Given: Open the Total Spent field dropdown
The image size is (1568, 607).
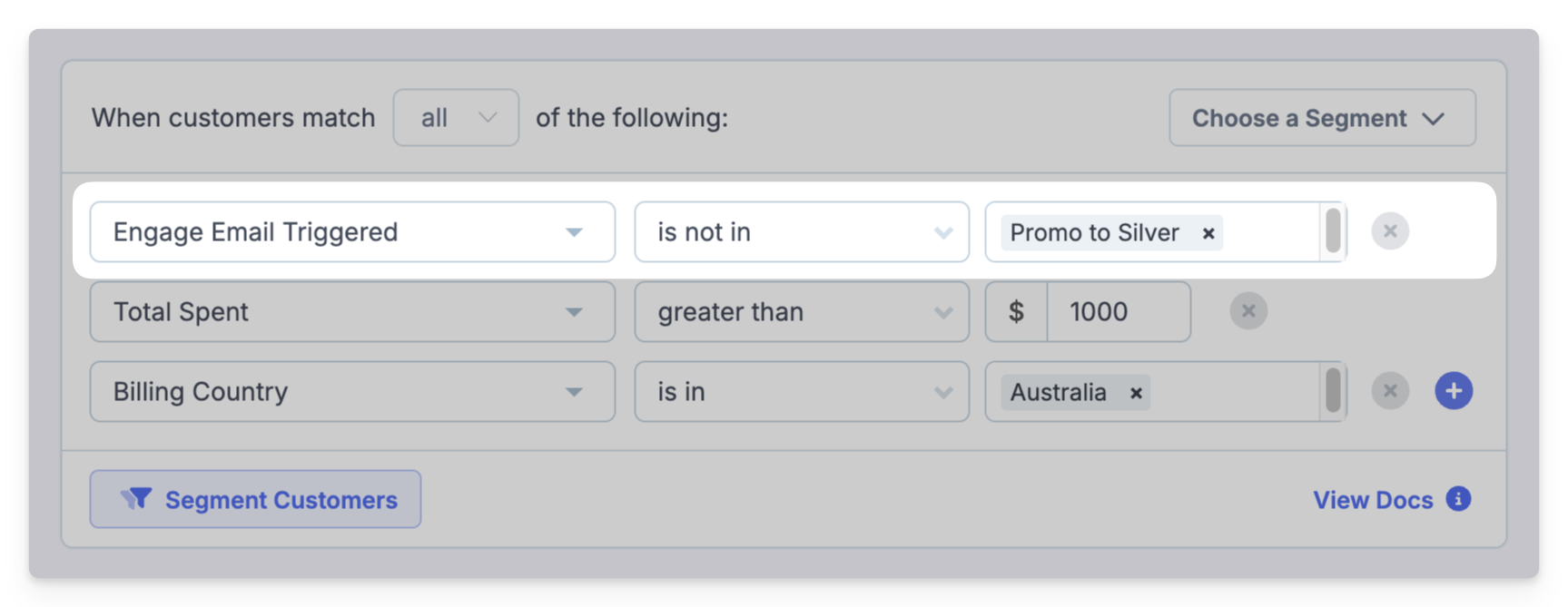Looking at the screenshot, I should 352,312.
